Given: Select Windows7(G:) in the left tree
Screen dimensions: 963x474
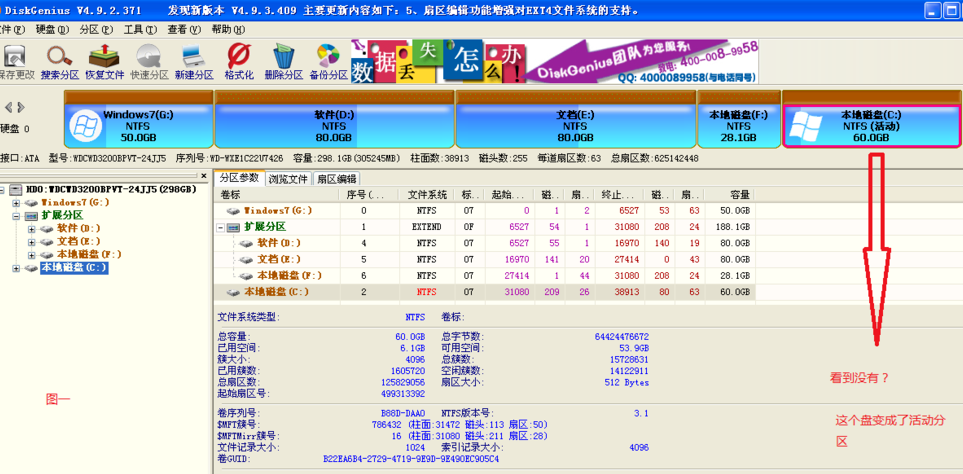Looking at the screenshot, I should pos(75,203).
